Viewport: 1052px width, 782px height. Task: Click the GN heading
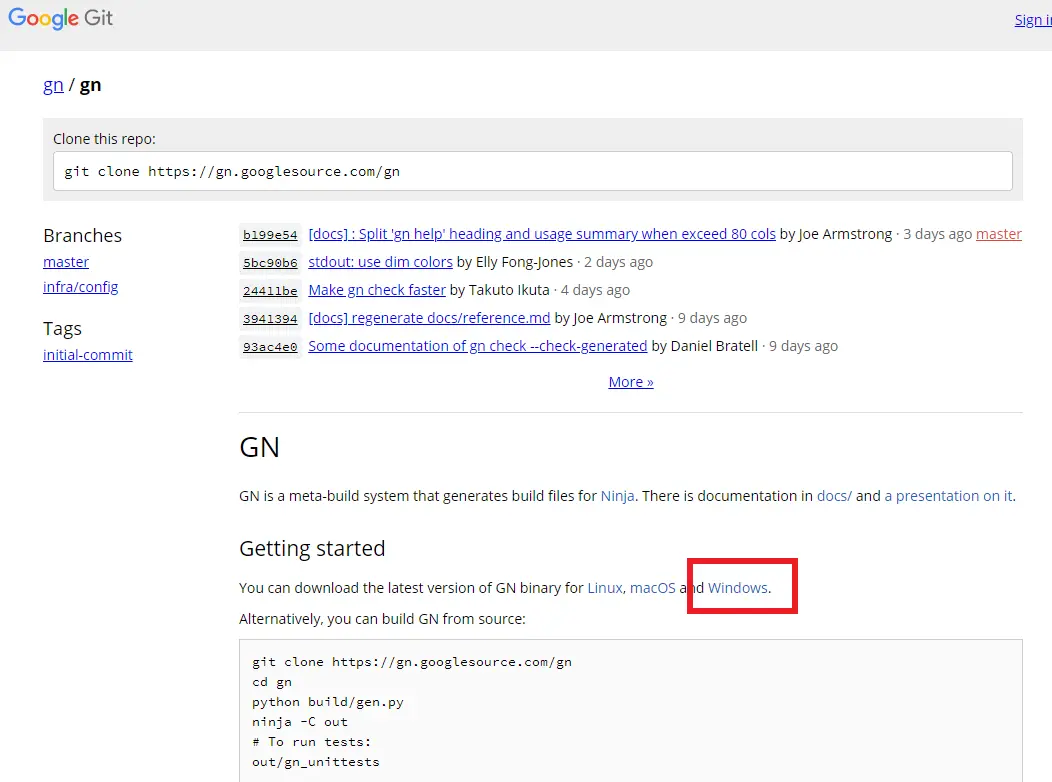[260, 447]
